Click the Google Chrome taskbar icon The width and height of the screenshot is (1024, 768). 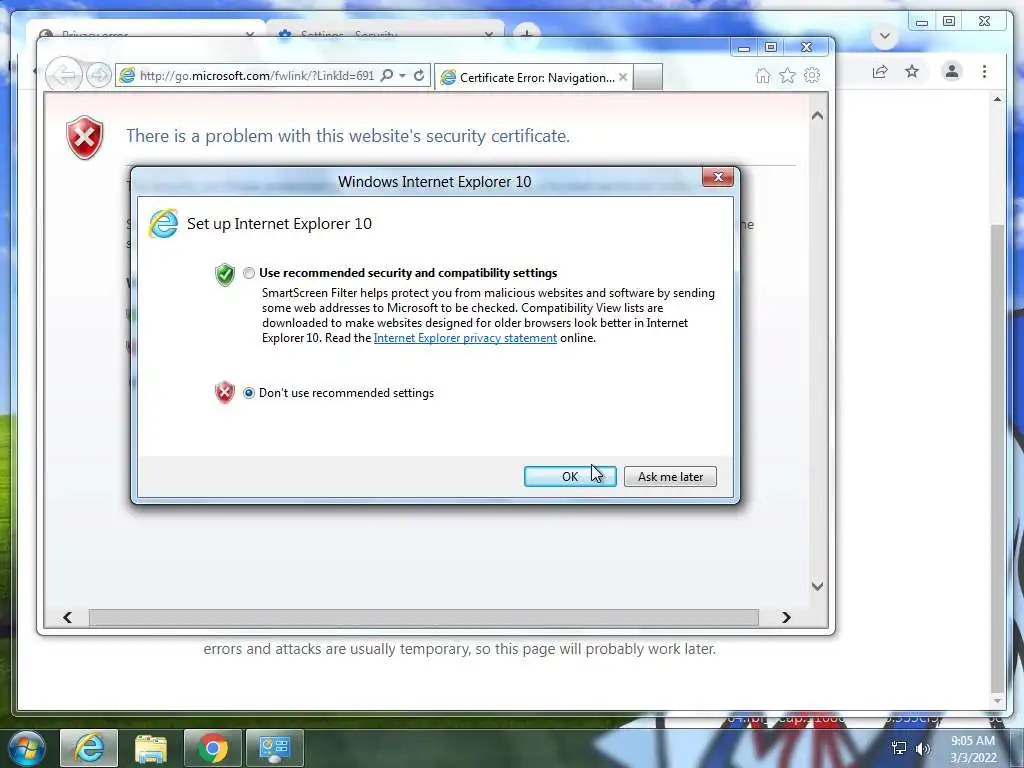213,748
